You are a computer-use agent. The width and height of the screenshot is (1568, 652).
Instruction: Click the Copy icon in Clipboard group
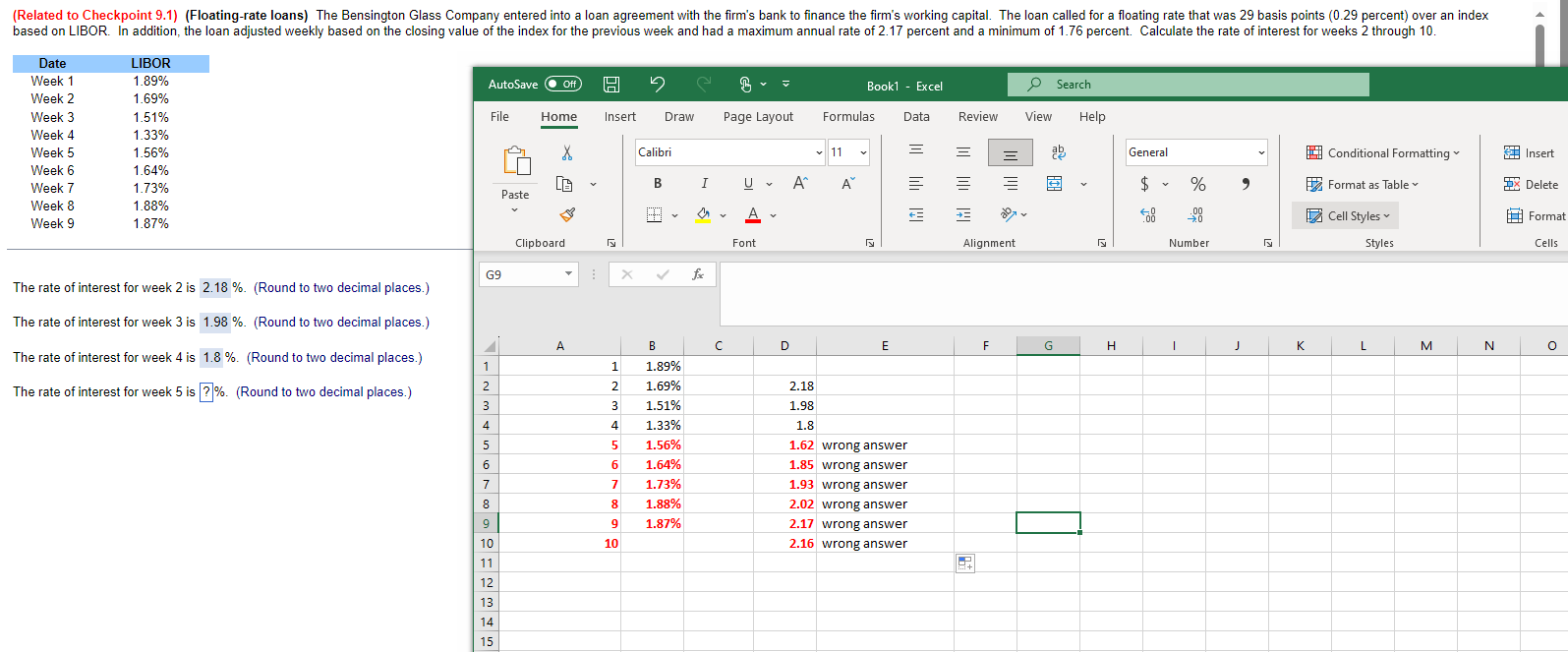coord(564,184)
